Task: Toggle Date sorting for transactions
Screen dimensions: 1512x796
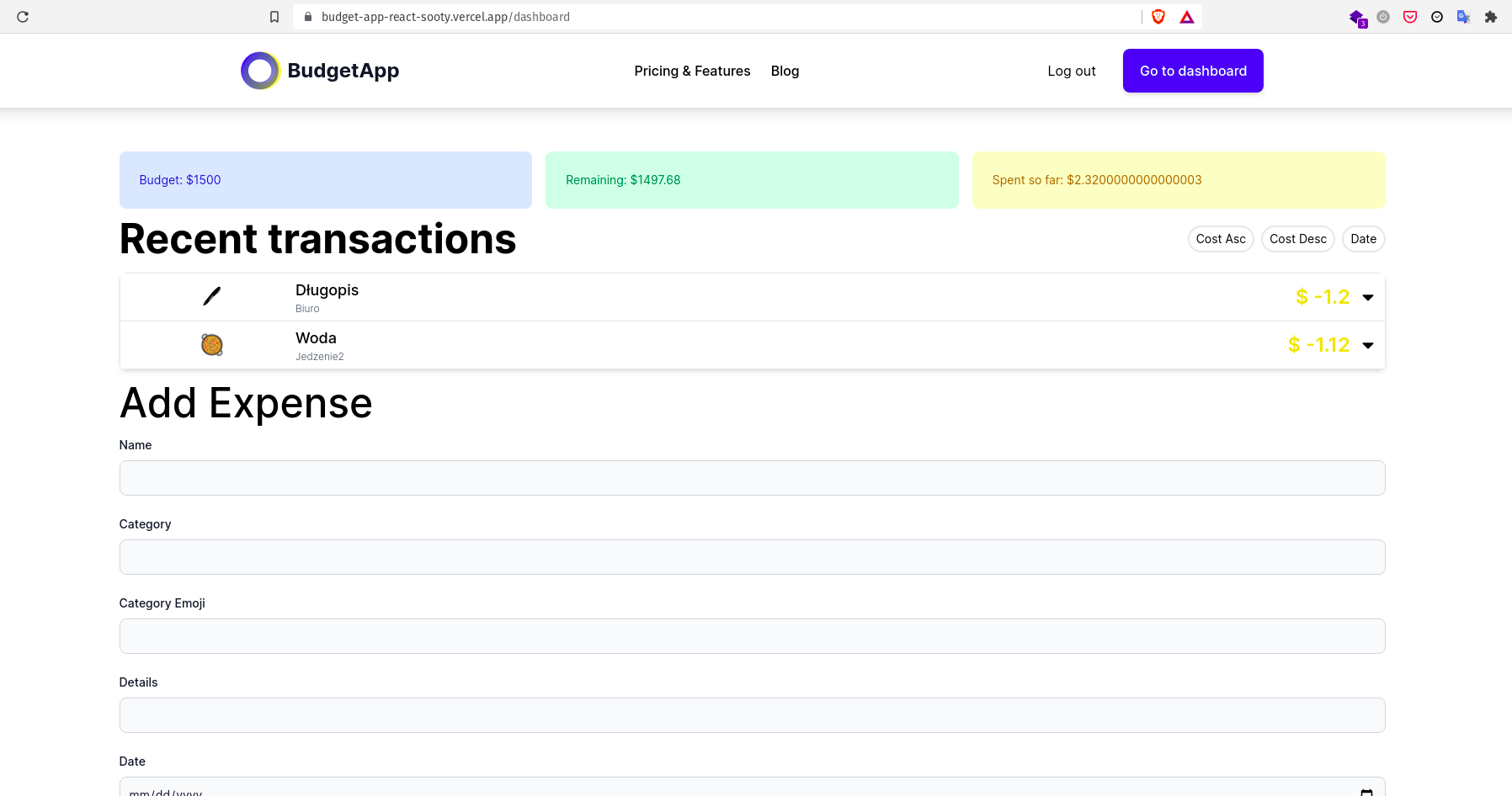Action: click(1363, 239)
